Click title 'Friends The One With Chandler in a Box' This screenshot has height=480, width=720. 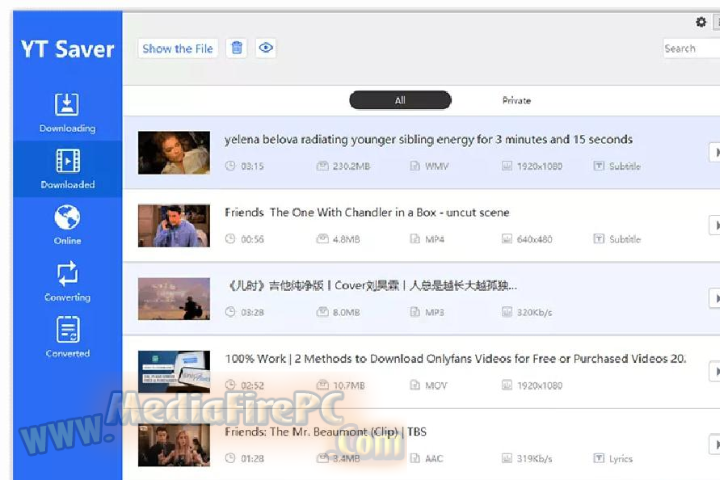pyautogui.click(x=367, y=212)
